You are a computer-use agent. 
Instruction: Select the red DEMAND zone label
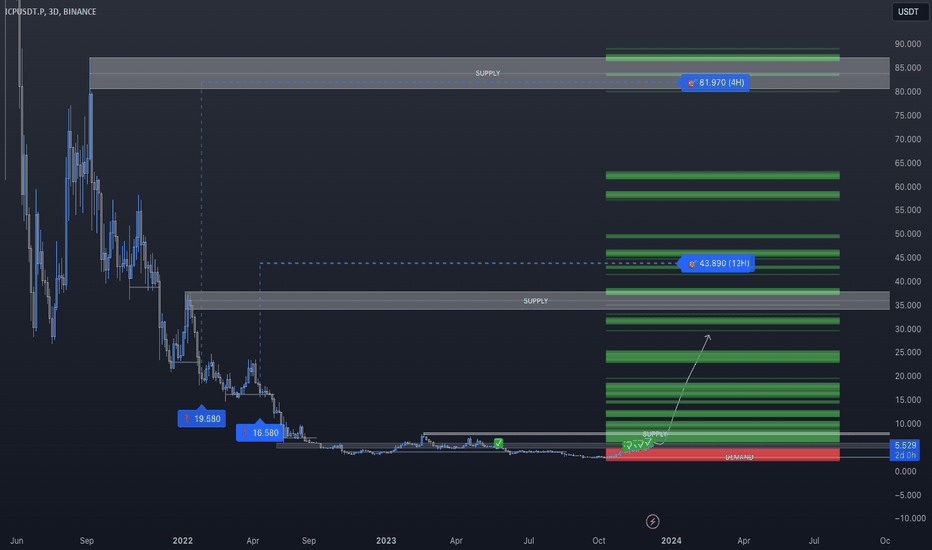(739, 457)
